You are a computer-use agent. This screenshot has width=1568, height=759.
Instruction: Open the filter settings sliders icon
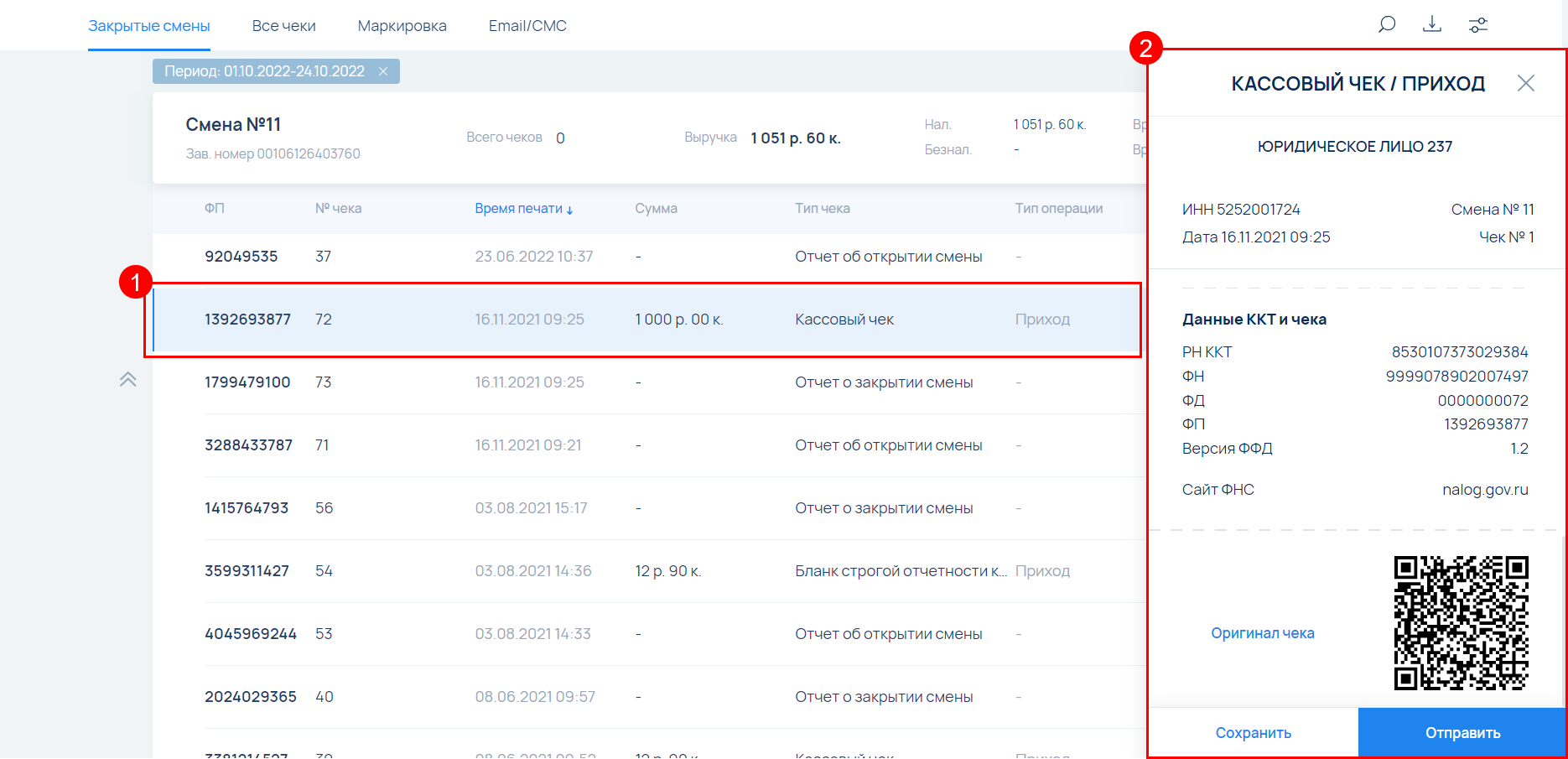1477,25
